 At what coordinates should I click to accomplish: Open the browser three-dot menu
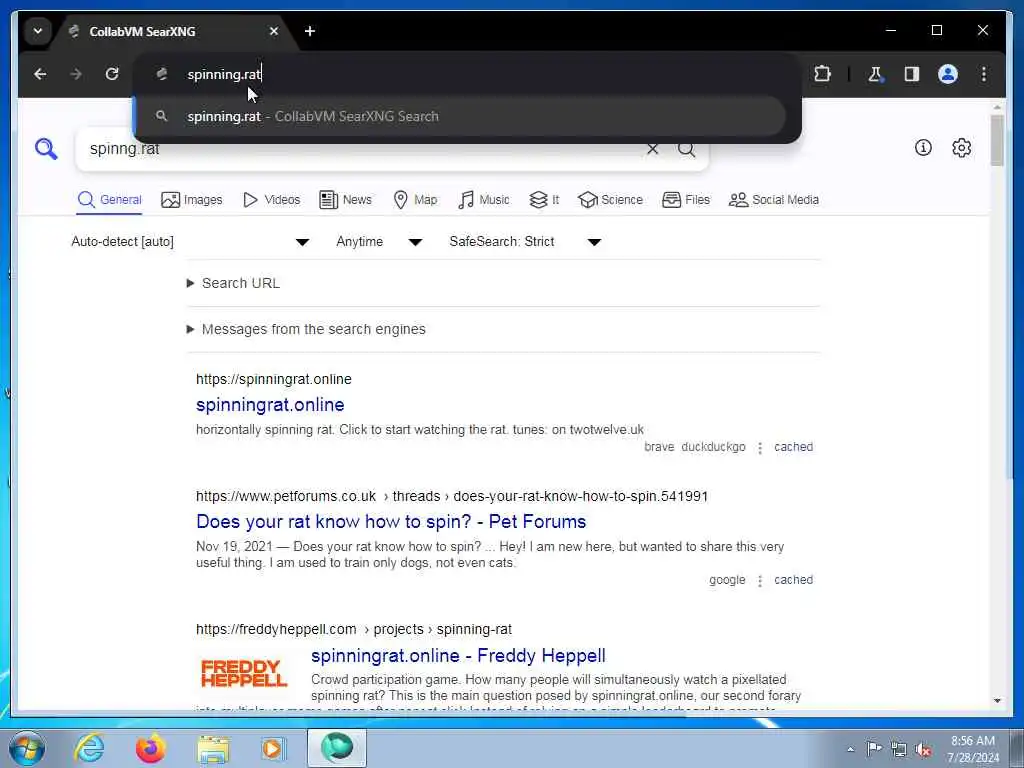pyautogui.click(x=984, y=74)
